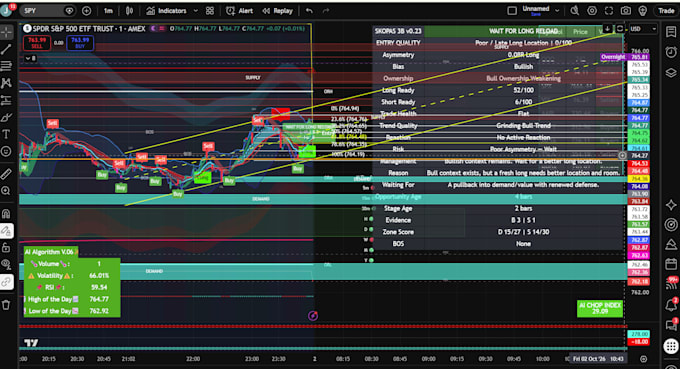Screen dimensions: 680x369
Task: Open the quick search tool
Action: (x=575, y=10)
